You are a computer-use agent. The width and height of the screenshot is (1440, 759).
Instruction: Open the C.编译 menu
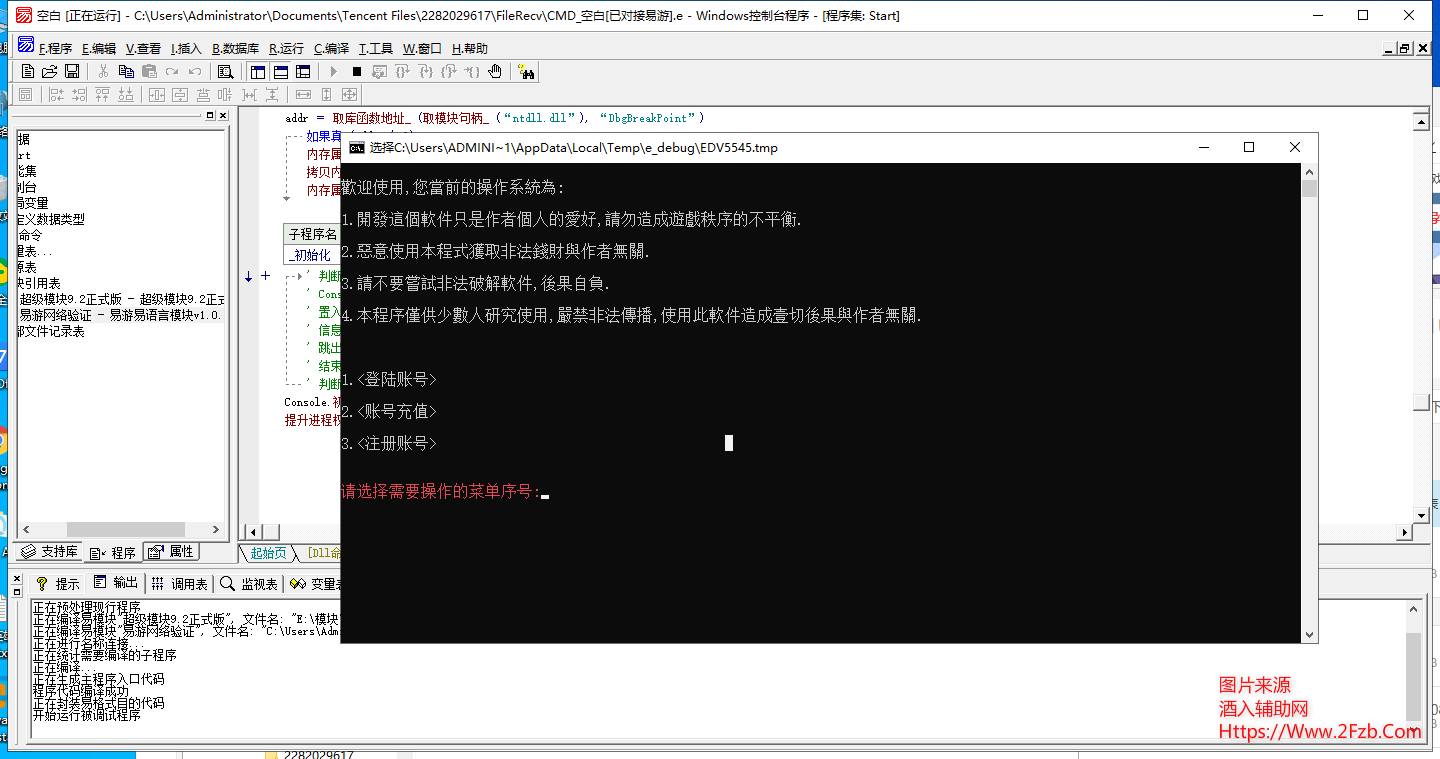(331, 48)
